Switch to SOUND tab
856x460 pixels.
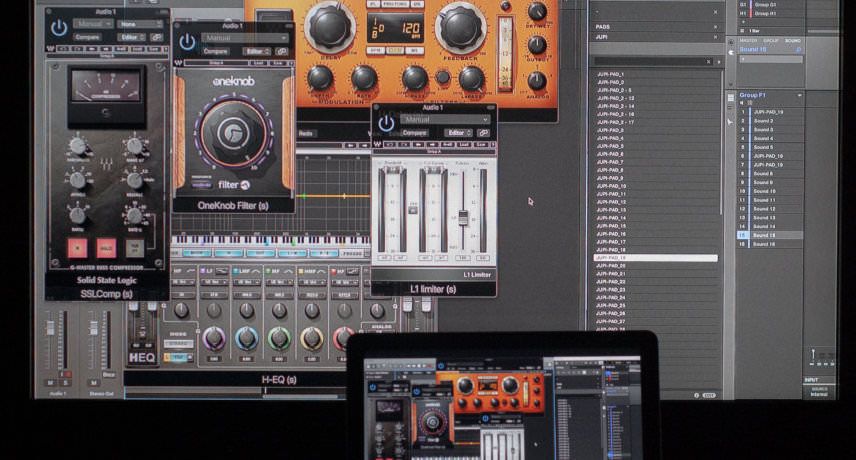click(x=793, y=40)
